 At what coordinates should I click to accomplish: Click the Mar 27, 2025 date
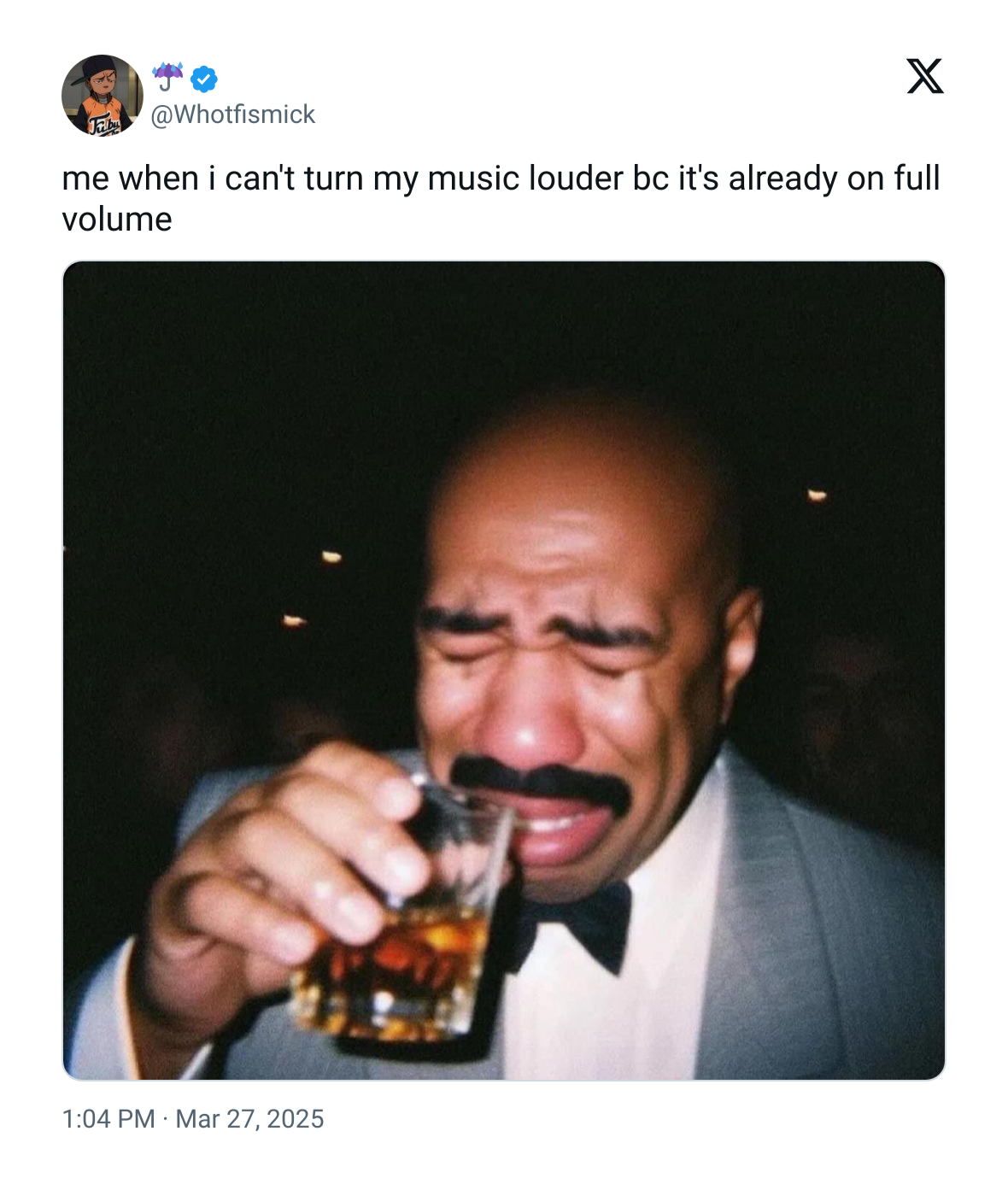click(249, 1119)
